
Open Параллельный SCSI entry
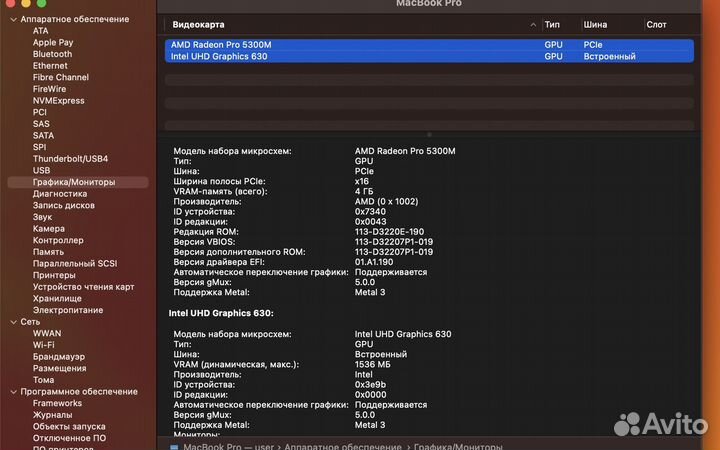point(75,264)
